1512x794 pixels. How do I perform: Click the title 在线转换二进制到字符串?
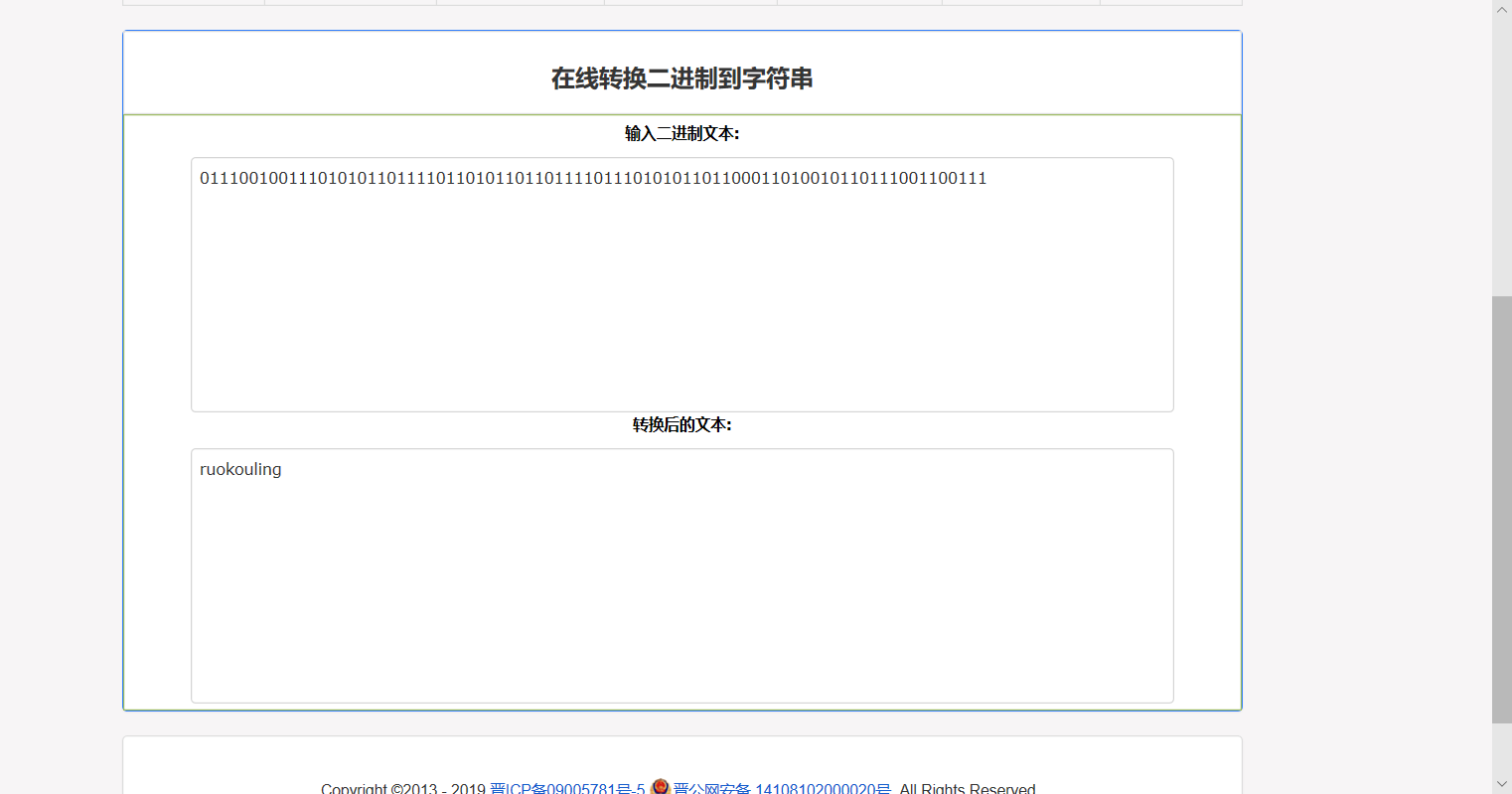[680, 77]
